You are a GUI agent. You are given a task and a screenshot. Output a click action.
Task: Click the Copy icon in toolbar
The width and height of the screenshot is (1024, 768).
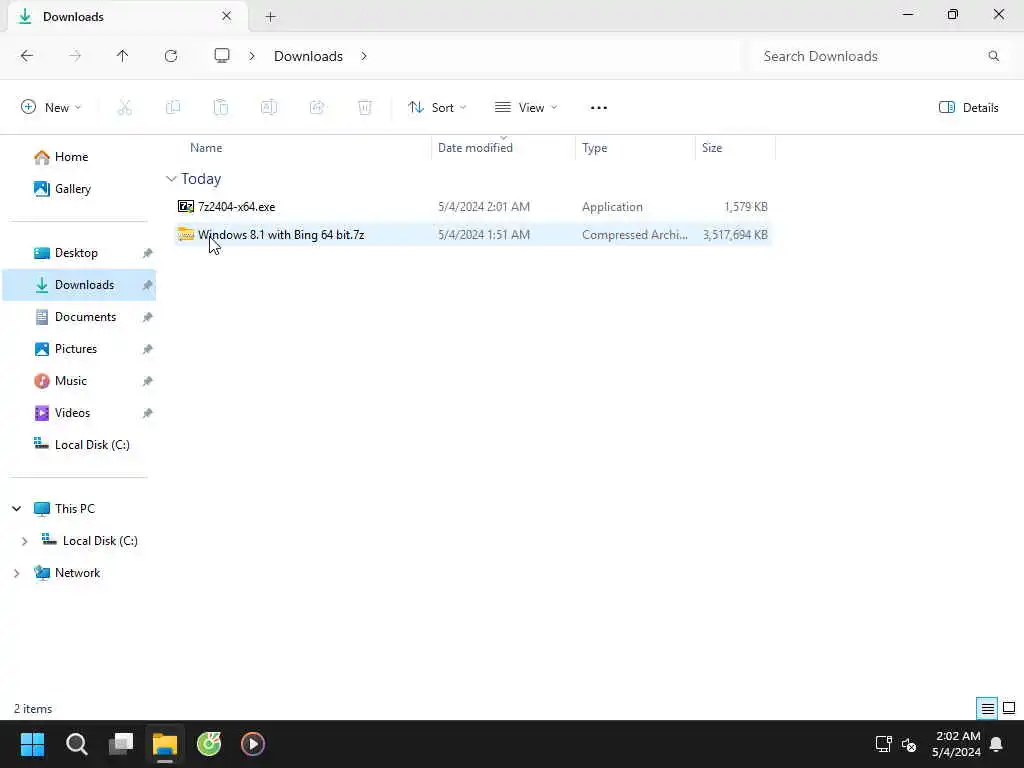173,108
